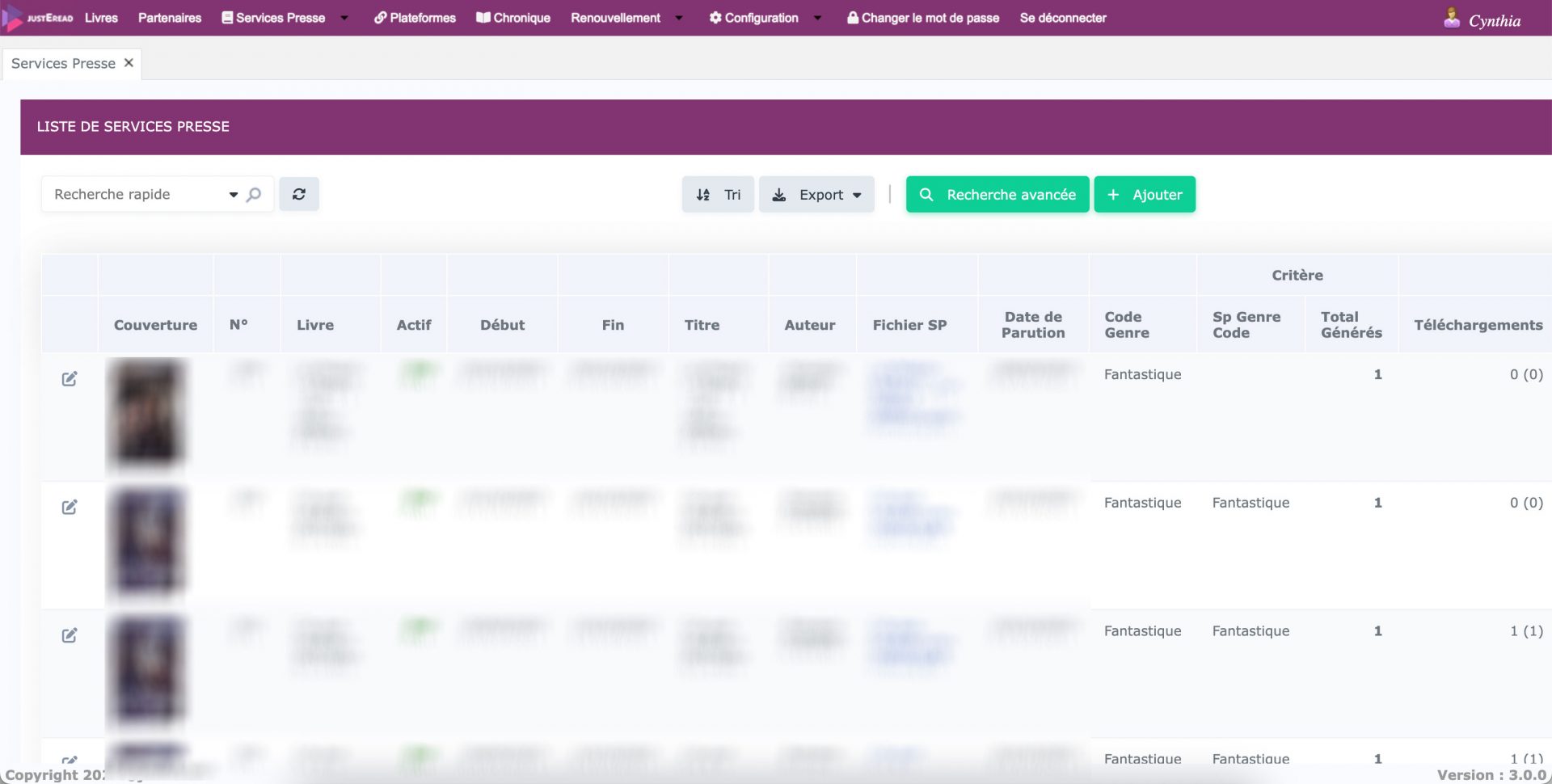Click the Version 3.0.0 footer text
The image size is (1552, 784).
tap(1491, 774)
